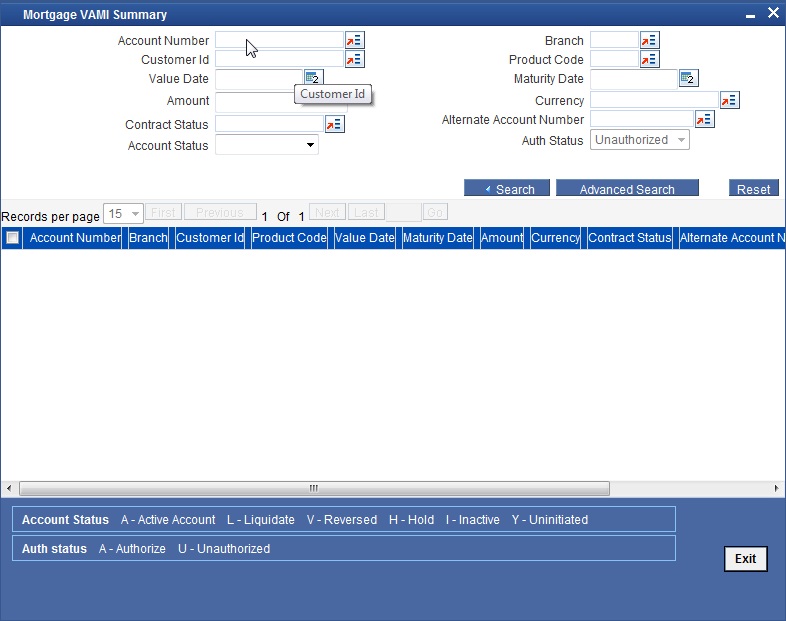Click the horizontal scrollbar thumb
The image size is (786, 621).
314,488
